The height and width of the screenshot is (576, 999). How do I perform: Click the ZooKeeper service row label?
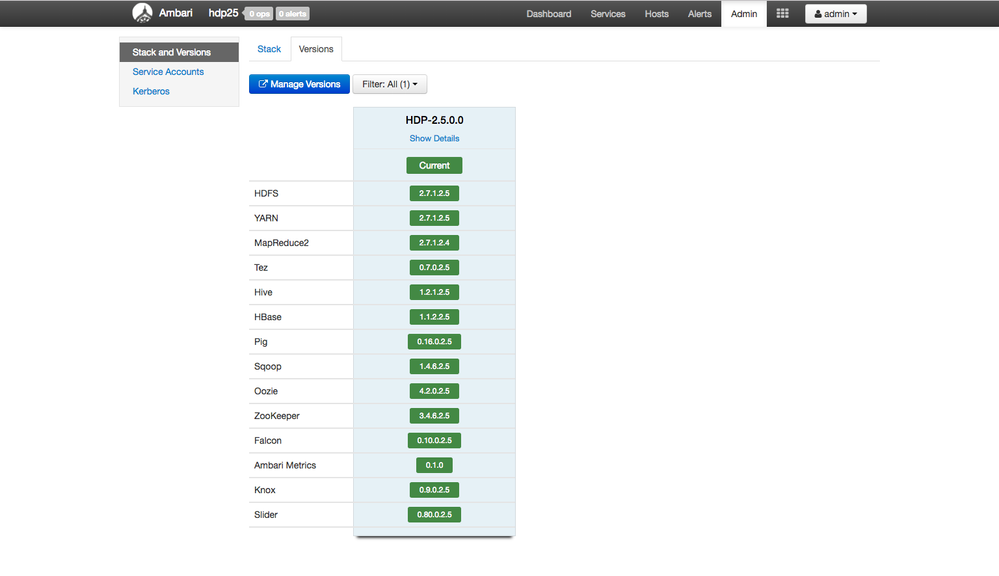point(277,416)
